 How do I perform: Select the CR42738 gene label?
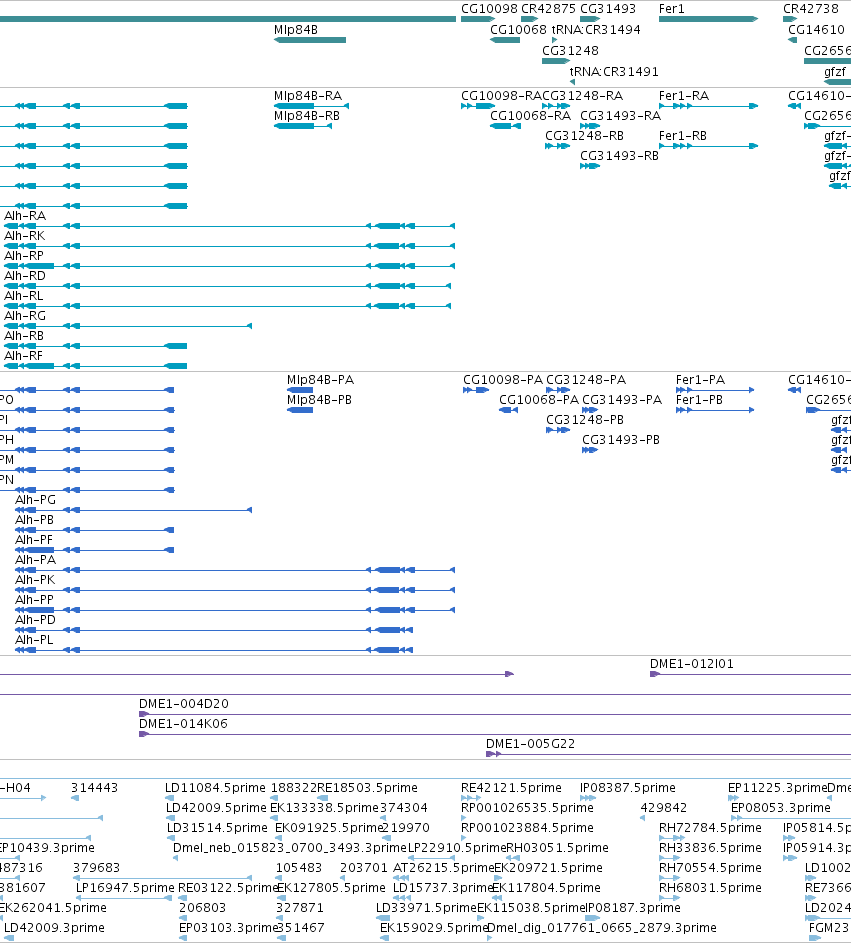[810, 9]
